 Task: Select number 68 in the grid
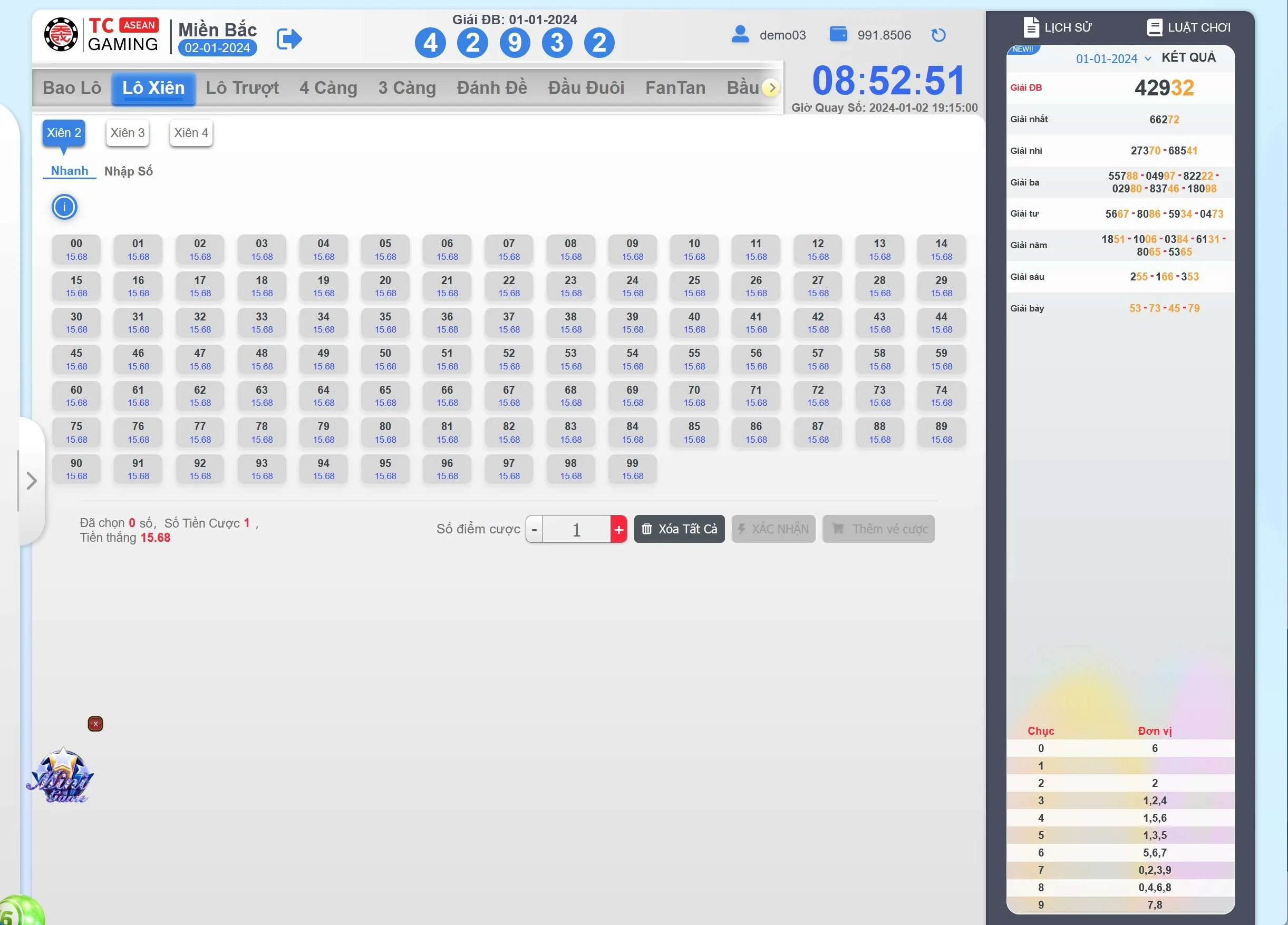pos(570,395)
